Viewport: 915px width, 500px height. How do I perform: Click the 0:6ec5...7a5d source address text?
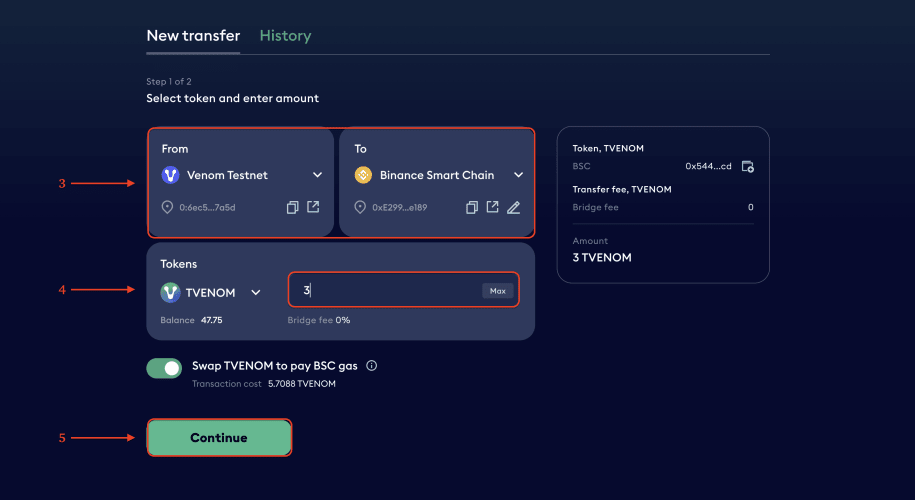(x=207, y=207)
